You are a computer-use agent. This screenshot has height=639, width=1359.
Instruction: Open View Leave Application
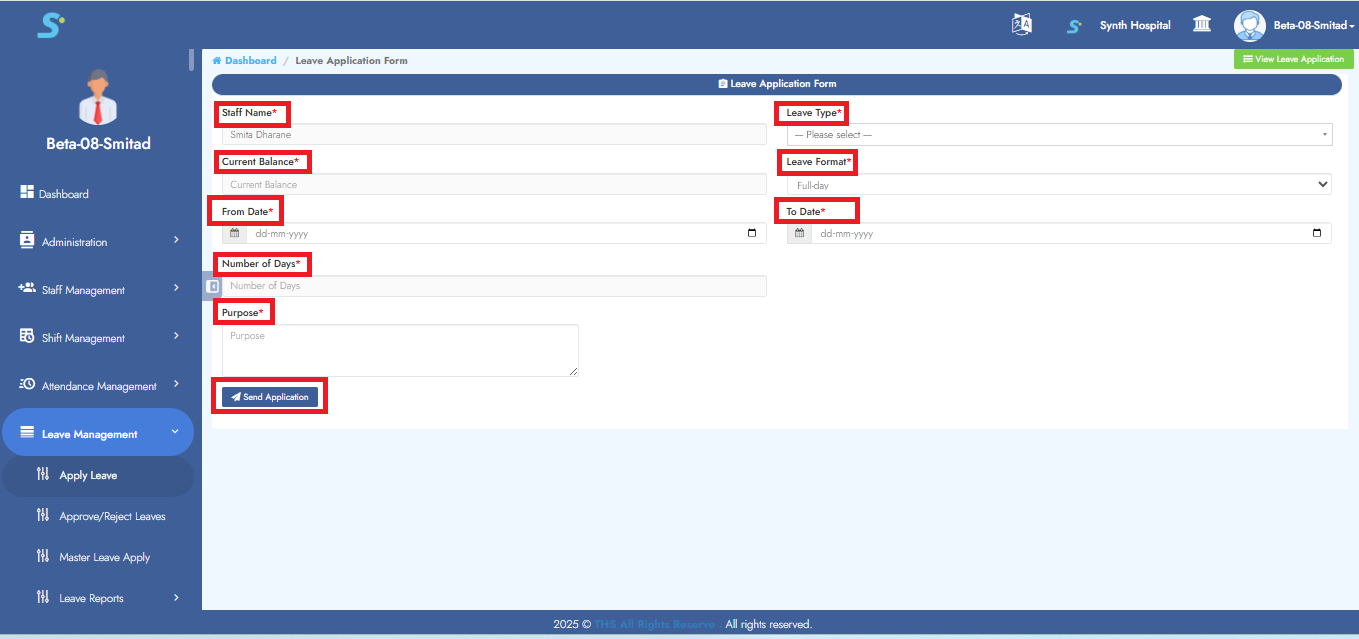pyautogui.click(x=1293, y=59)
